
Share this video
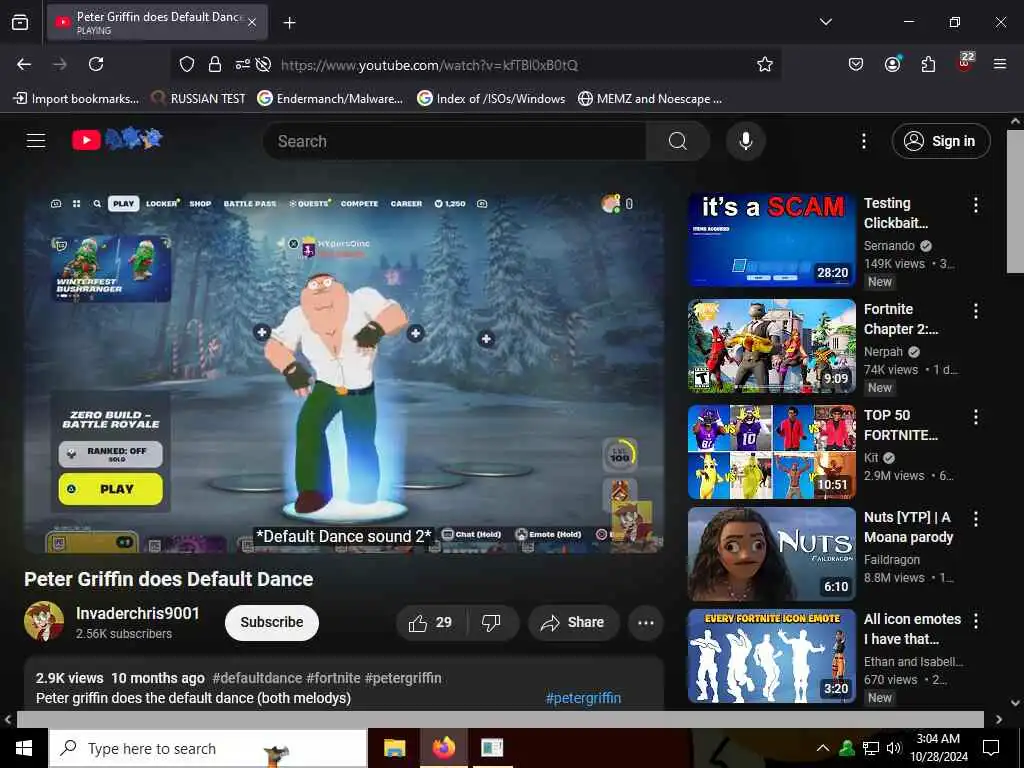coord(573,623)
